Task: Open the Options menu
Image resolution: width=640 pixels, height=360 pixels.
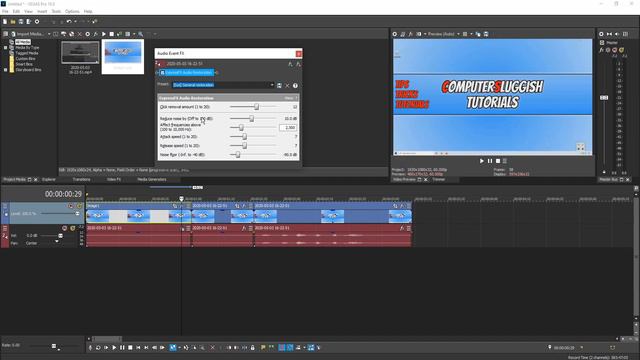Action: 72,11
